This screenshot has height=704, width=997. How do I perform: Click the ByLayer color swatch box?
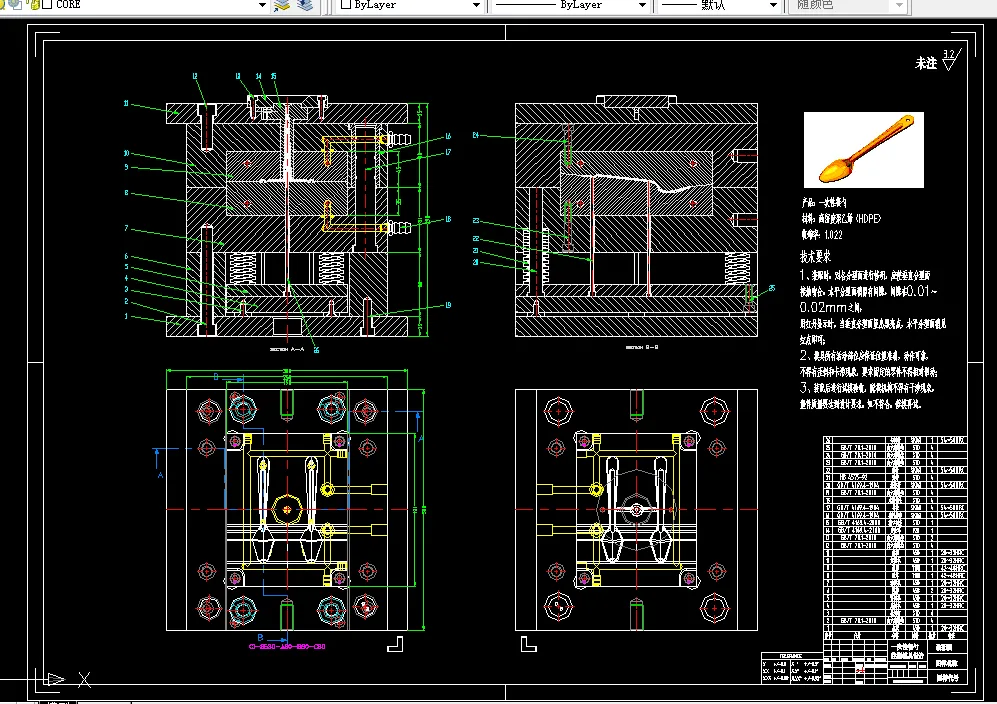[x=346, y=4]
